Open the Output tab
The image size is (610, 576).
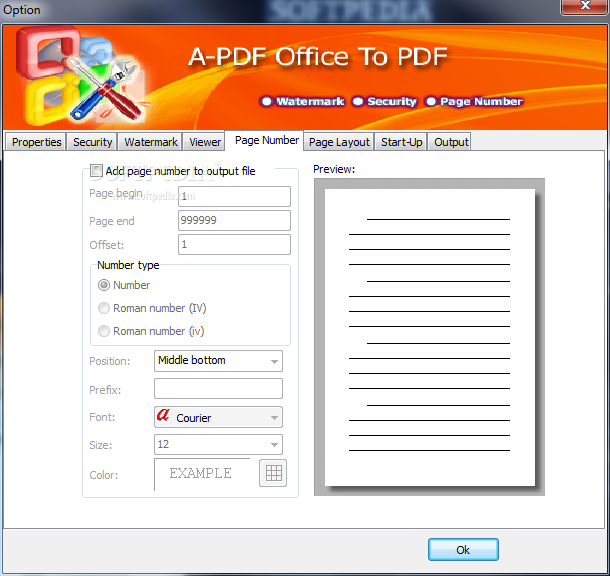(450, 142)
